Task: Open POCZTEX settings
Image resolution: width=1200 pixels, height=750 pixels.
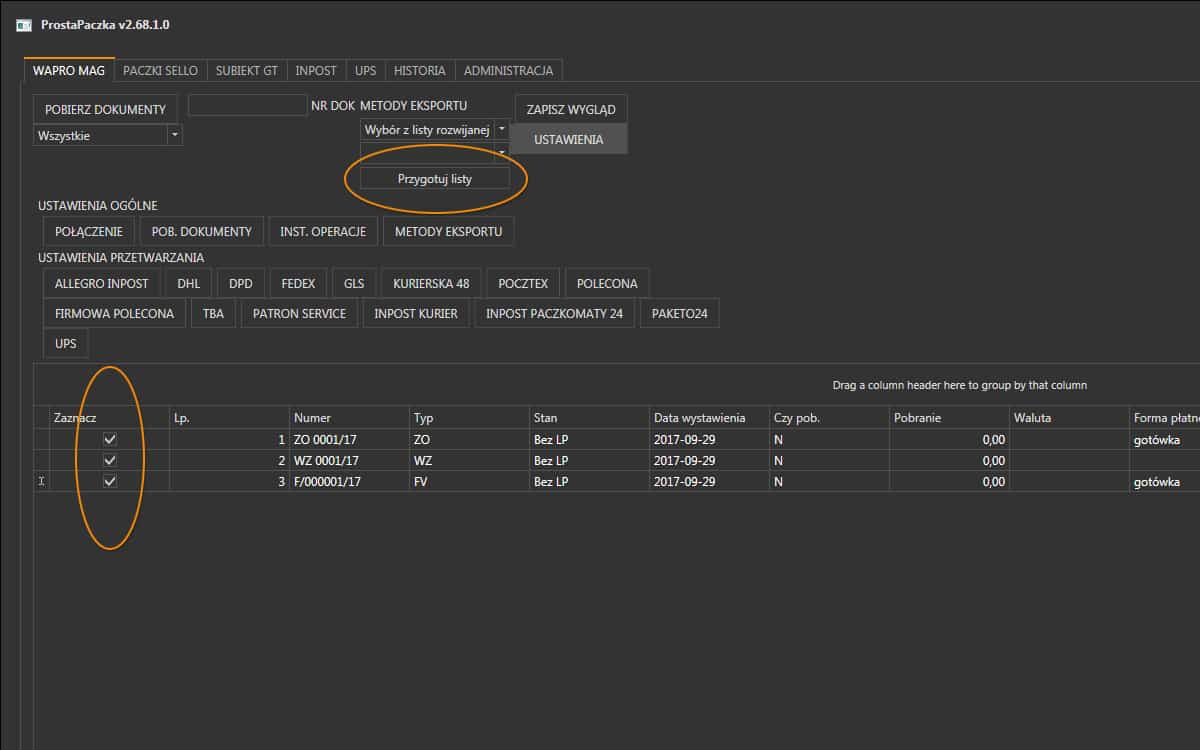Action: (x=523, y=284)
